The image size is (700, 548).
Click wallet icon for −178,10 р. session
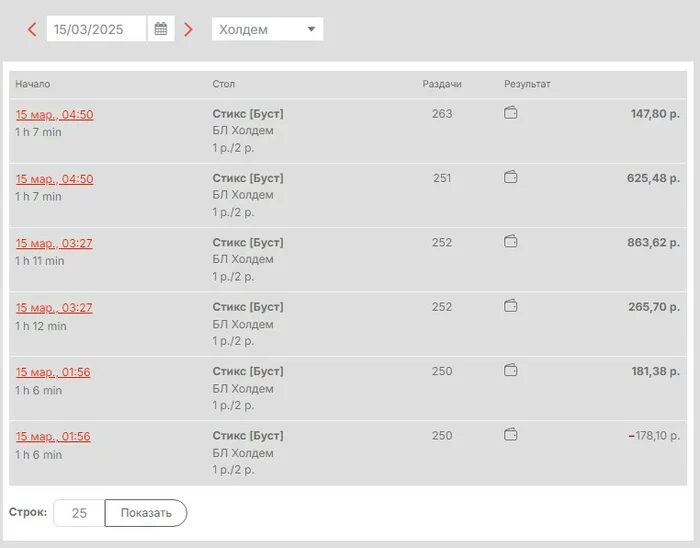510,435
